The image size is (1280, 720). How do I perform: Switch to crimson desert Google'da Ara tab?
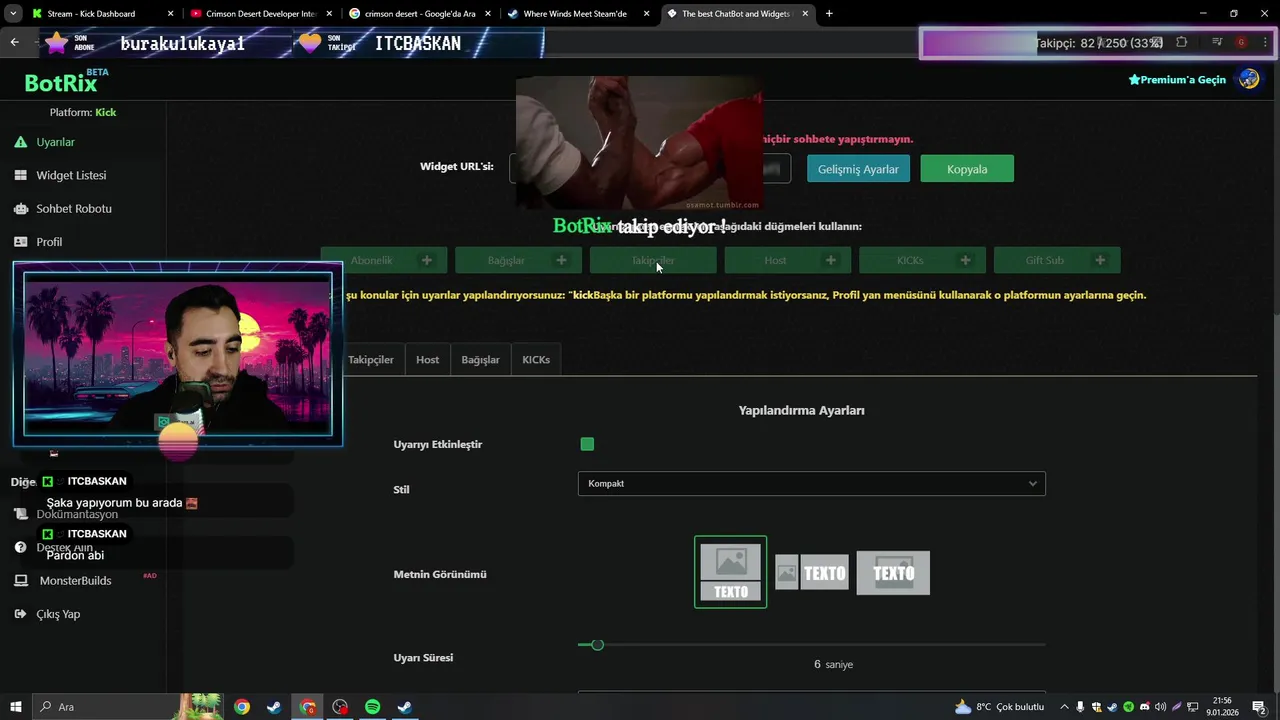[x=418, y=14]
